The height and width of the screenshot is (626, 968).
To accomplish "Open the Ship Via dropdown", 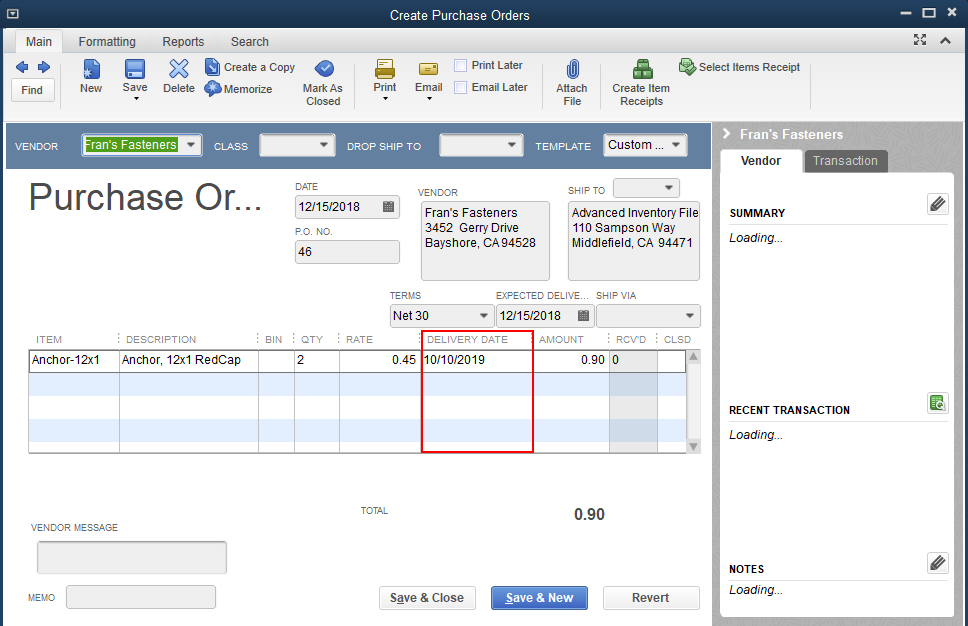I will (690, 316).
